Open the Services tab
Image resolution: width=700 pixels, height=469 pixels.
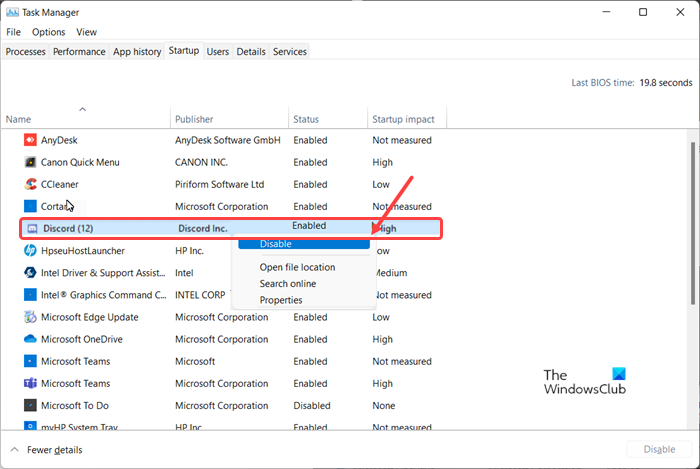[290, 51]
